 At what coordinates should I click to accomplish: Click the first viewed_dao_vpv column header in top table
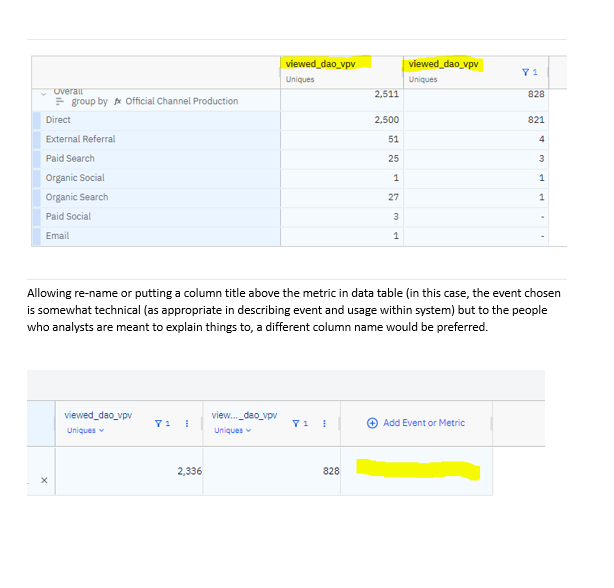(x=321, y=64)
